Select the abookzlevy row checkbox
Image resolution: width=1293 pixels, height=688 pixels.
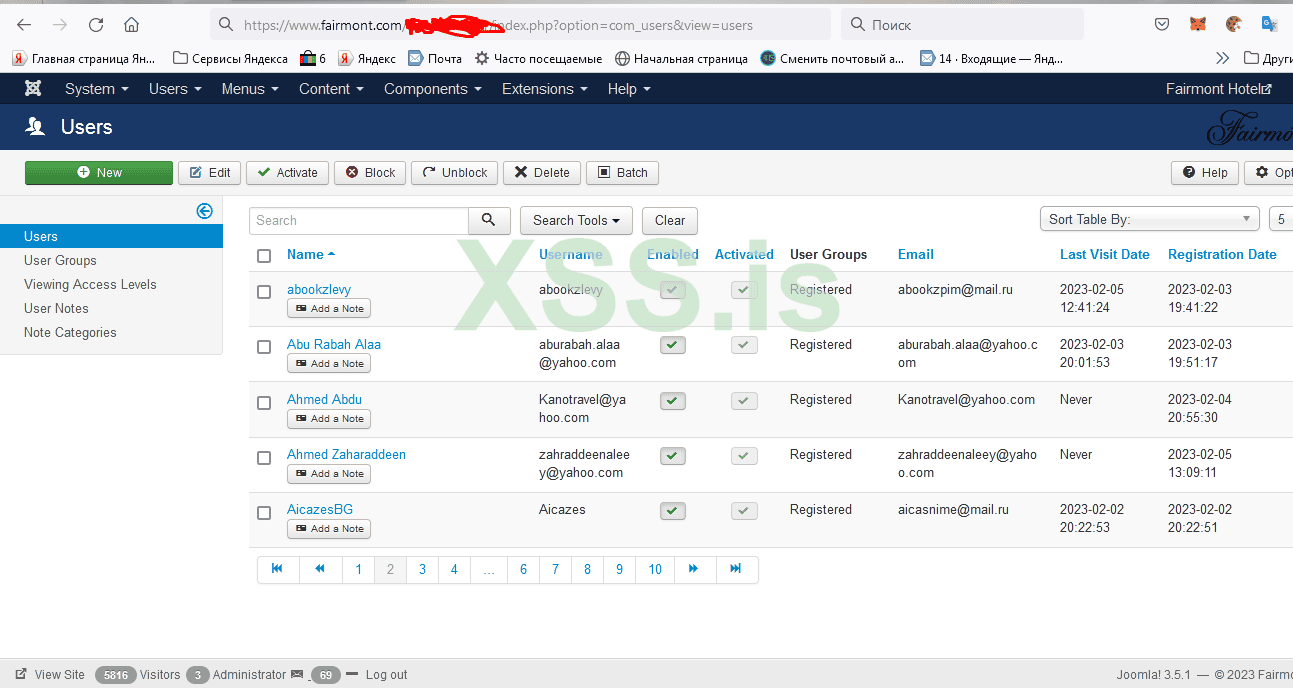(264, 292)
